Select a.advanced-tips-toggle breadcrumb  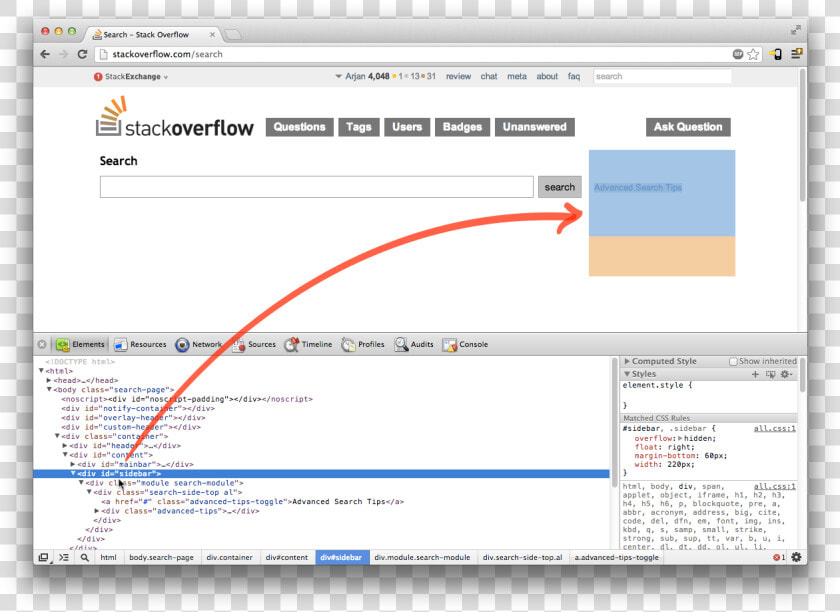coord(617,558)
